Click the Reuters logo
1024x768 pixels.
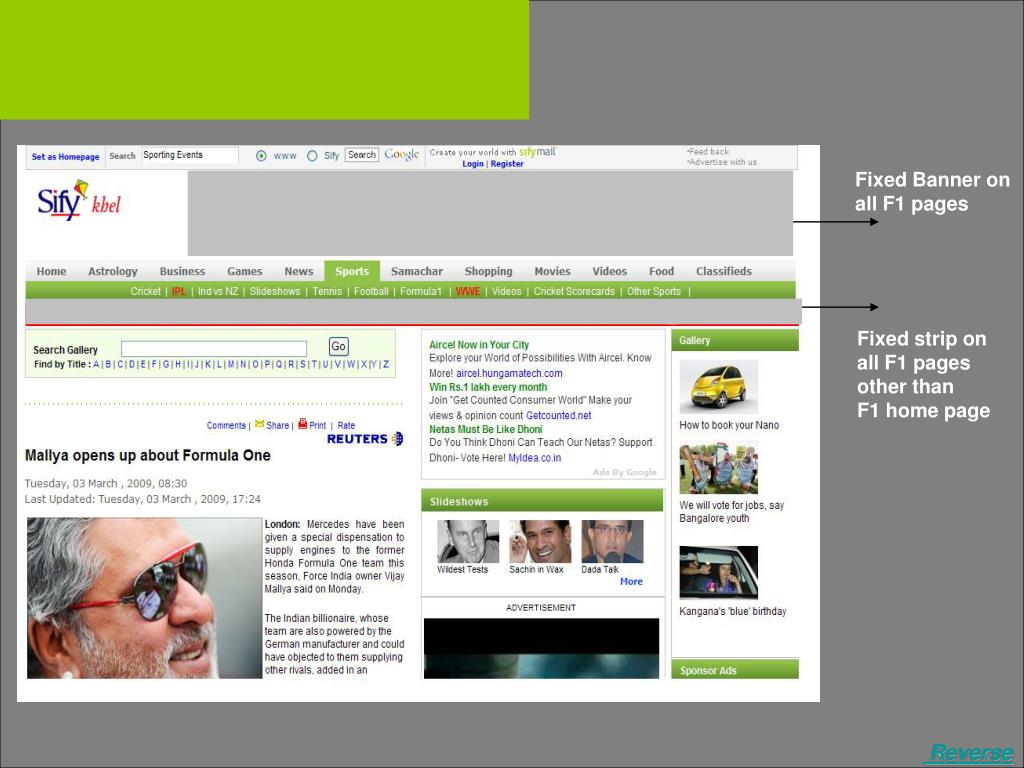pyautogui.click(x=364, y=439)
